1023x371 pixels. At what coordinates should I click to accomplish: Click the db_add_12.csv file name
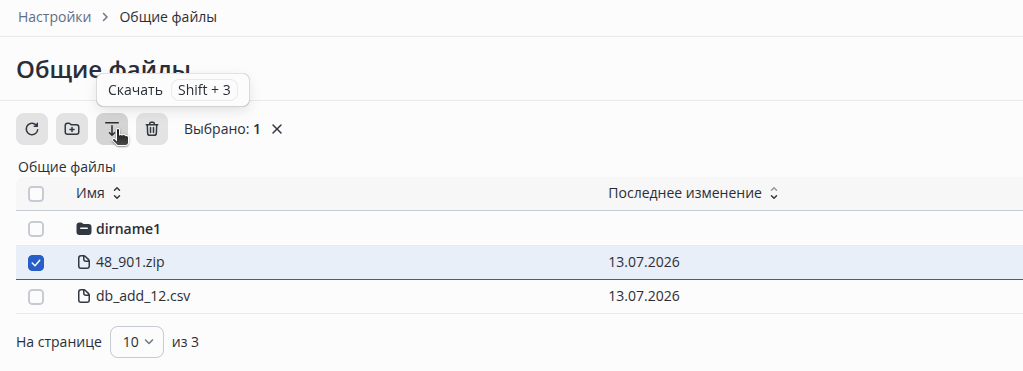click(143, 297)
